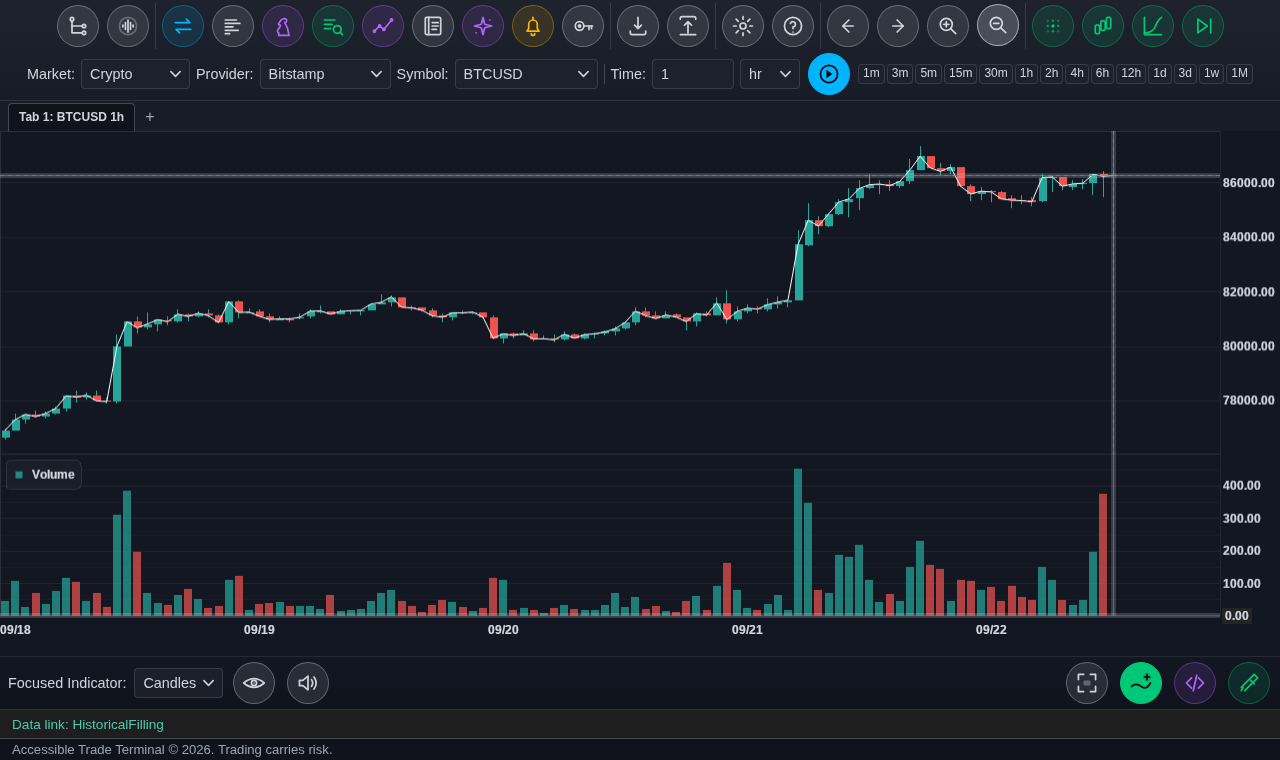Viewport: 1280px width, 760px height.
Task: Click the green dotted grid icon
Action: [1053, 26]
